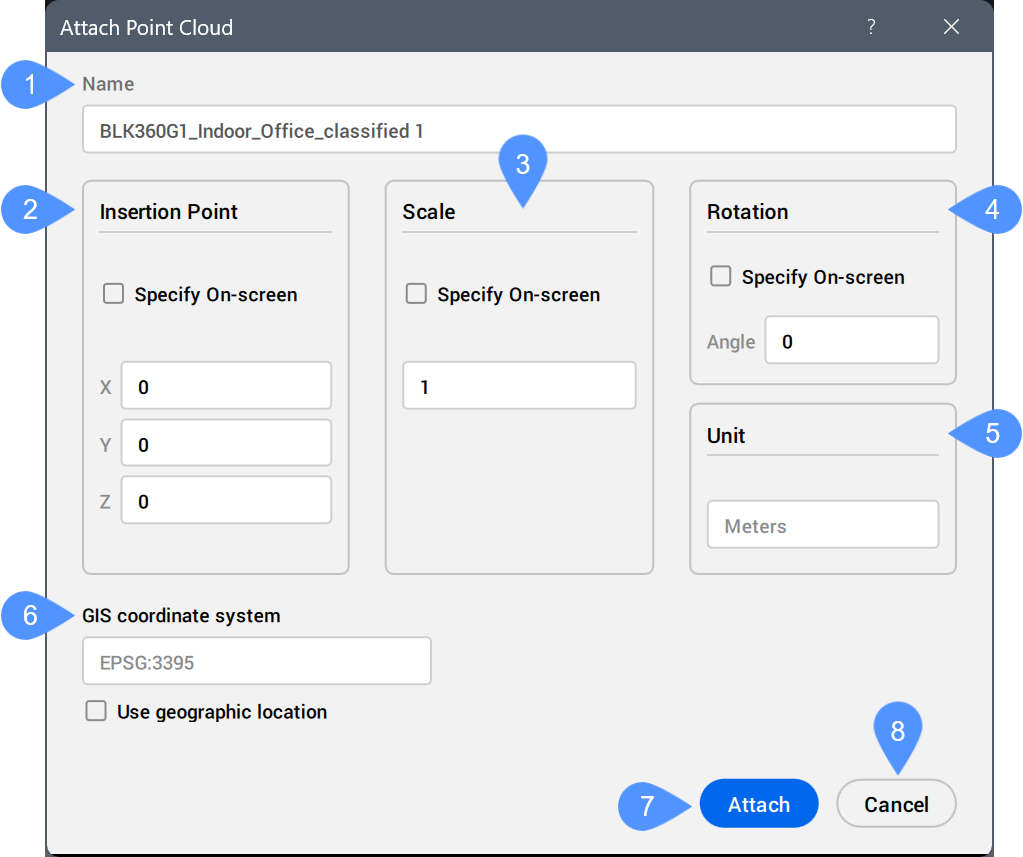Enable Specify On-screen for Insertion Point
Screen dimensions: 1023x857
click(114, 294)
